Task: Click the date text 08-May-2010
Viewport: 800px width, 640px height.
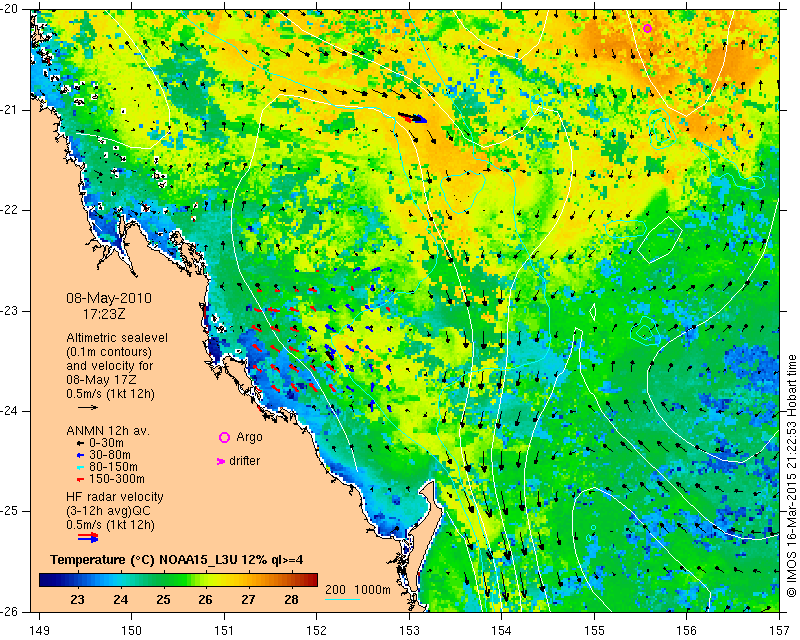Action: click(x=109, y=298)
